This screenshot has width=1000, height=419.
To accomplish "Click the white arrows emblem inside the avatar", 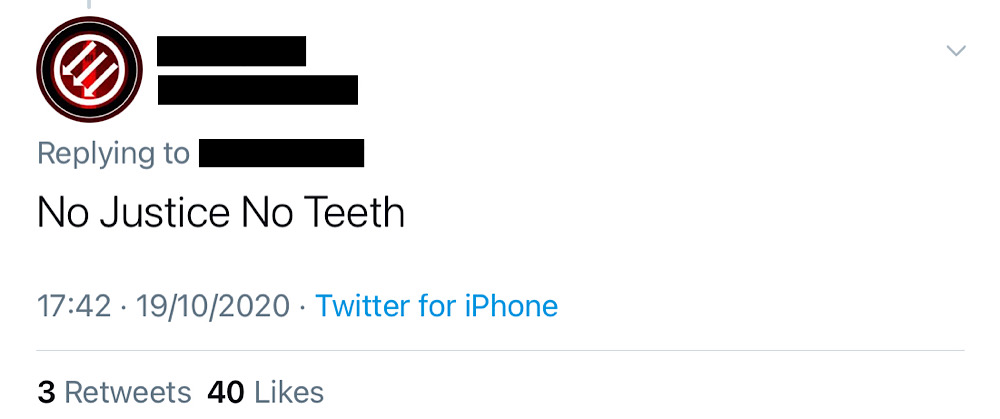I will 89,69.
